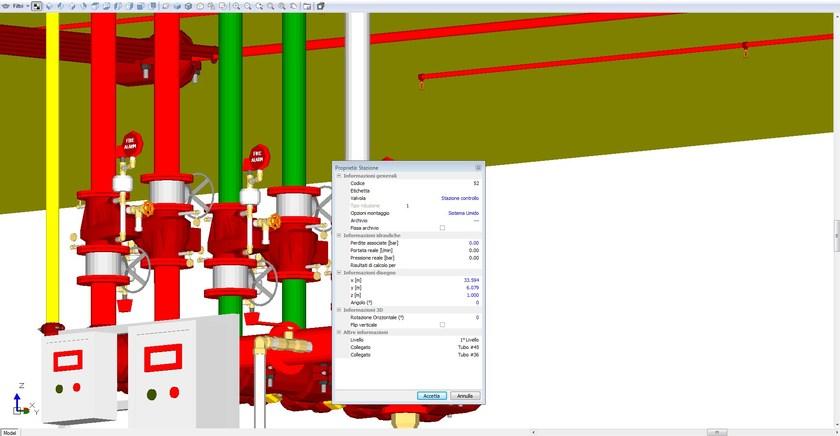Collapse the Informazioni idrauliche section
Screen dimensions: 840x436
(x=339, y=235)
